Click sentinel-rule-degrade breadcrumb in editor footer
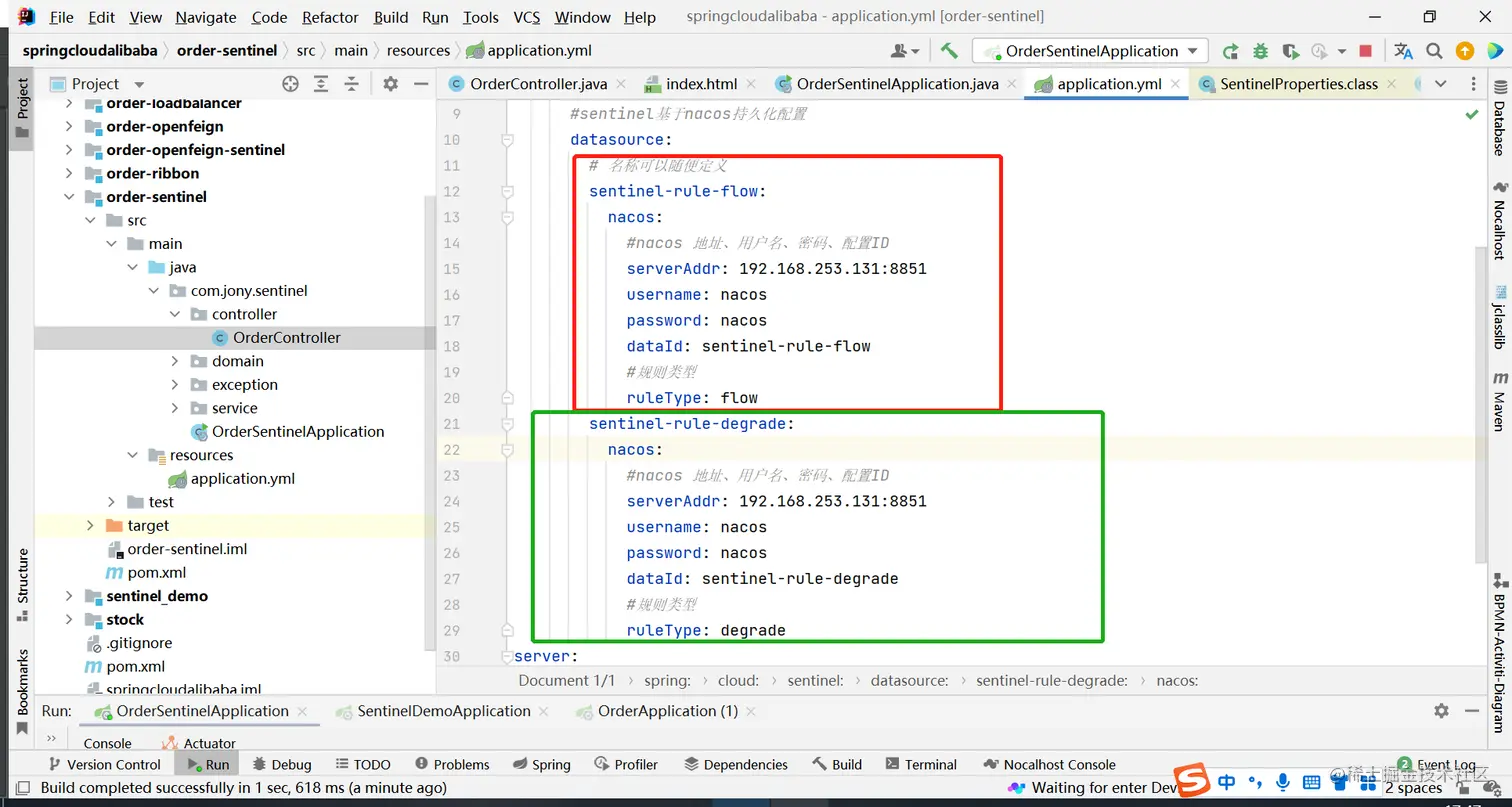This screenshot has height=807, width=1512. (1051, 680)
